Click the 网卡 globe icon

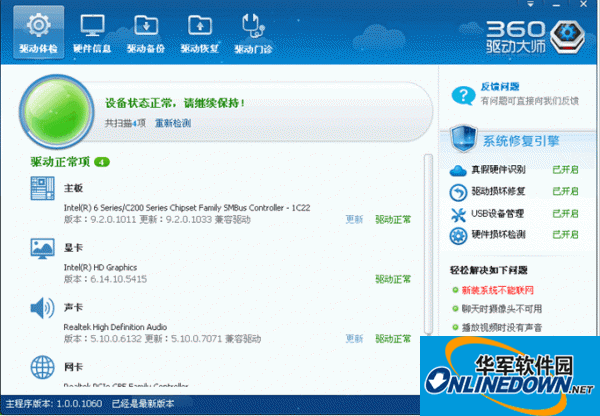click(42, 367)
